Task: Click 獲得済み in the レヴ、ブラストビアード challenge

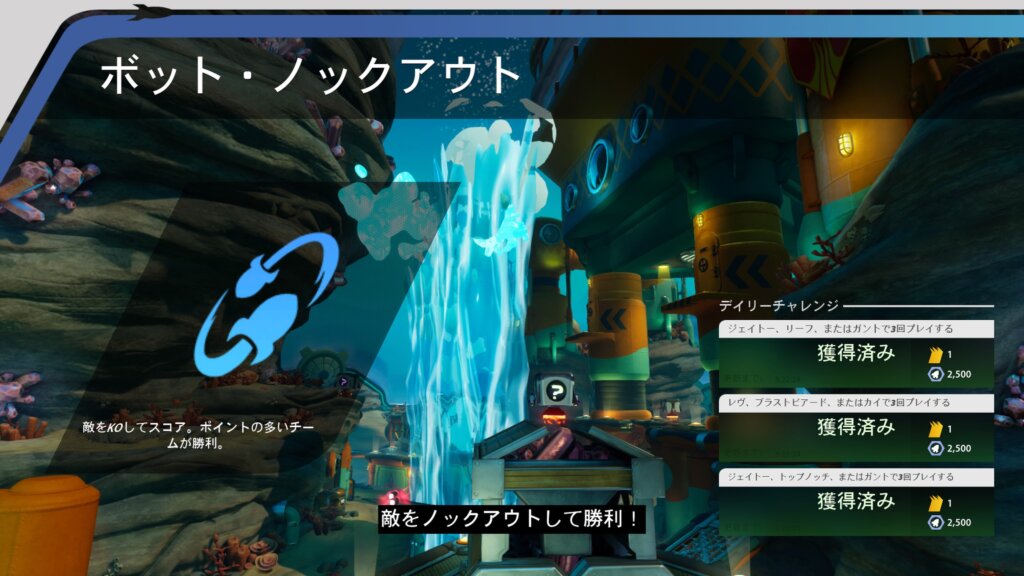Action: 856,428
